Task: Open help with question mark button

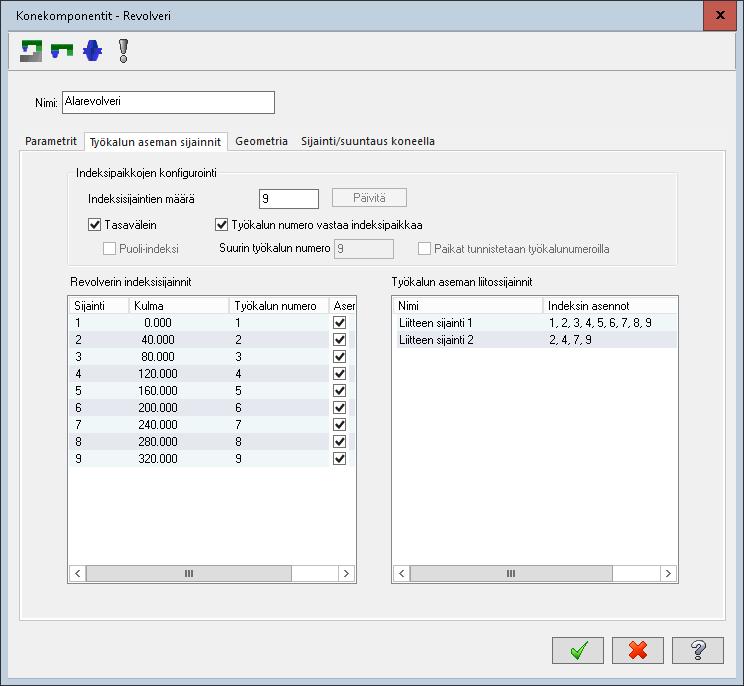Action: [698, 650]
